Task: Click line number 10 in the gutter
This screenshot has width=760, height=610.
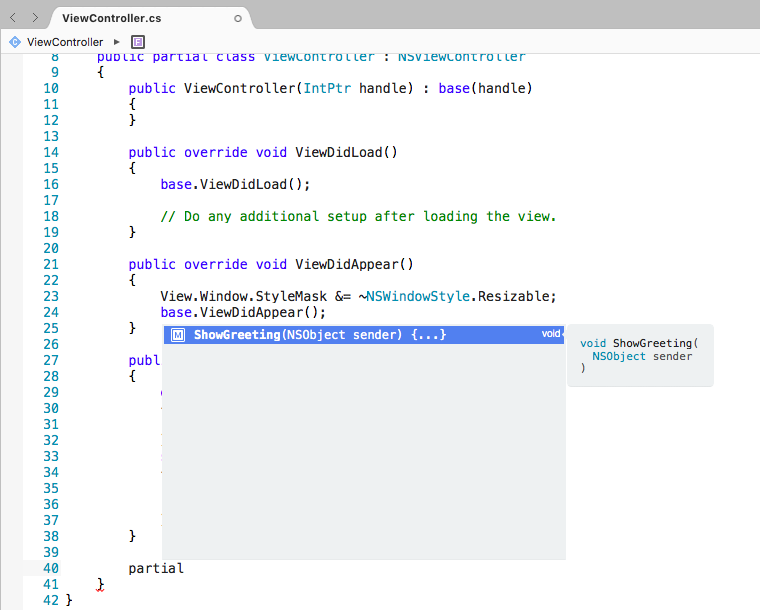Action: coord(51,89)
